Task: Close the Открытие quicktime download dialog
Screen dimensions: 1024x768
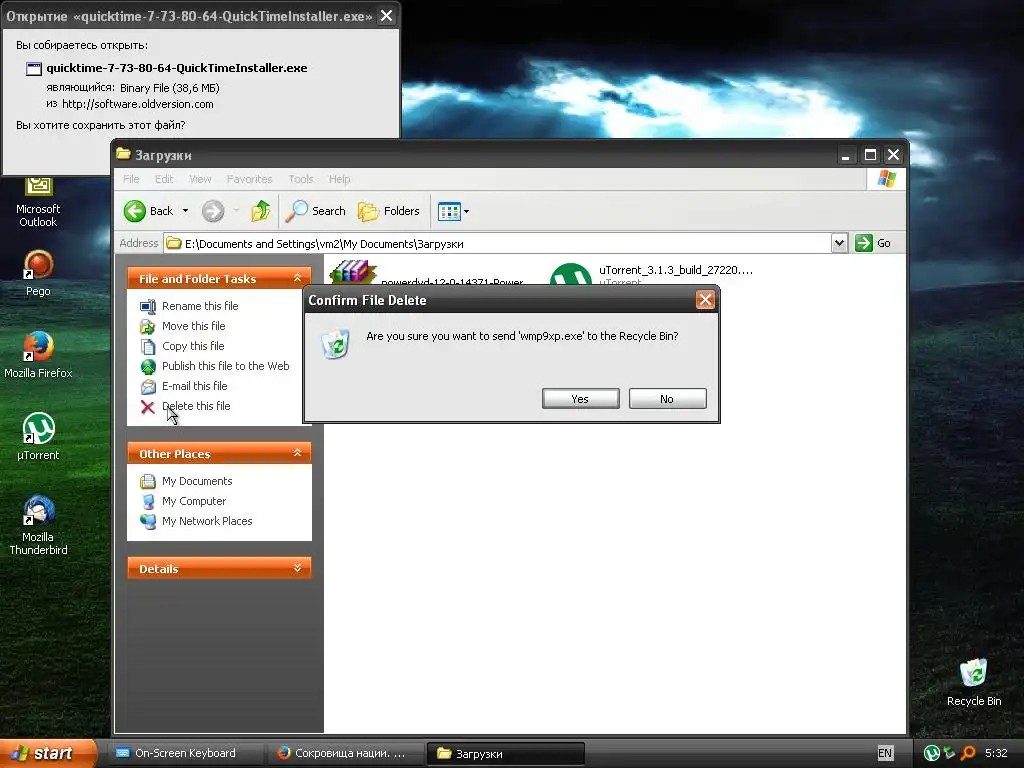Action: click(387, 16)
